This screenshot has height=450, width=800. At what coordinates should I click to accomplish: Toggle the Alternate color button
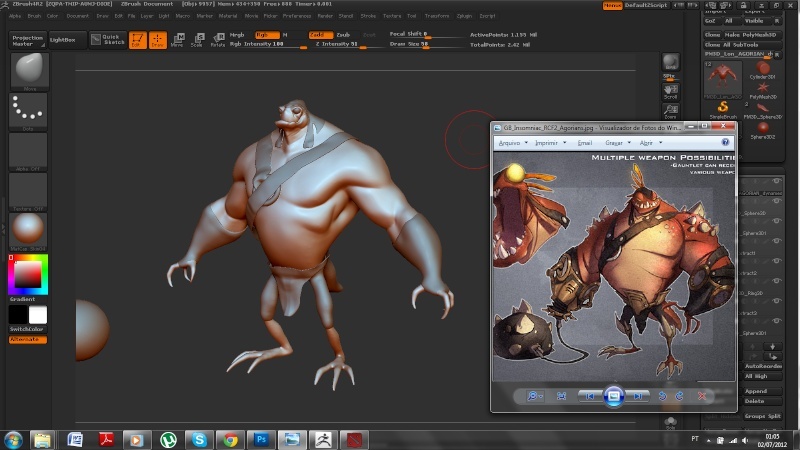[28, 339]
